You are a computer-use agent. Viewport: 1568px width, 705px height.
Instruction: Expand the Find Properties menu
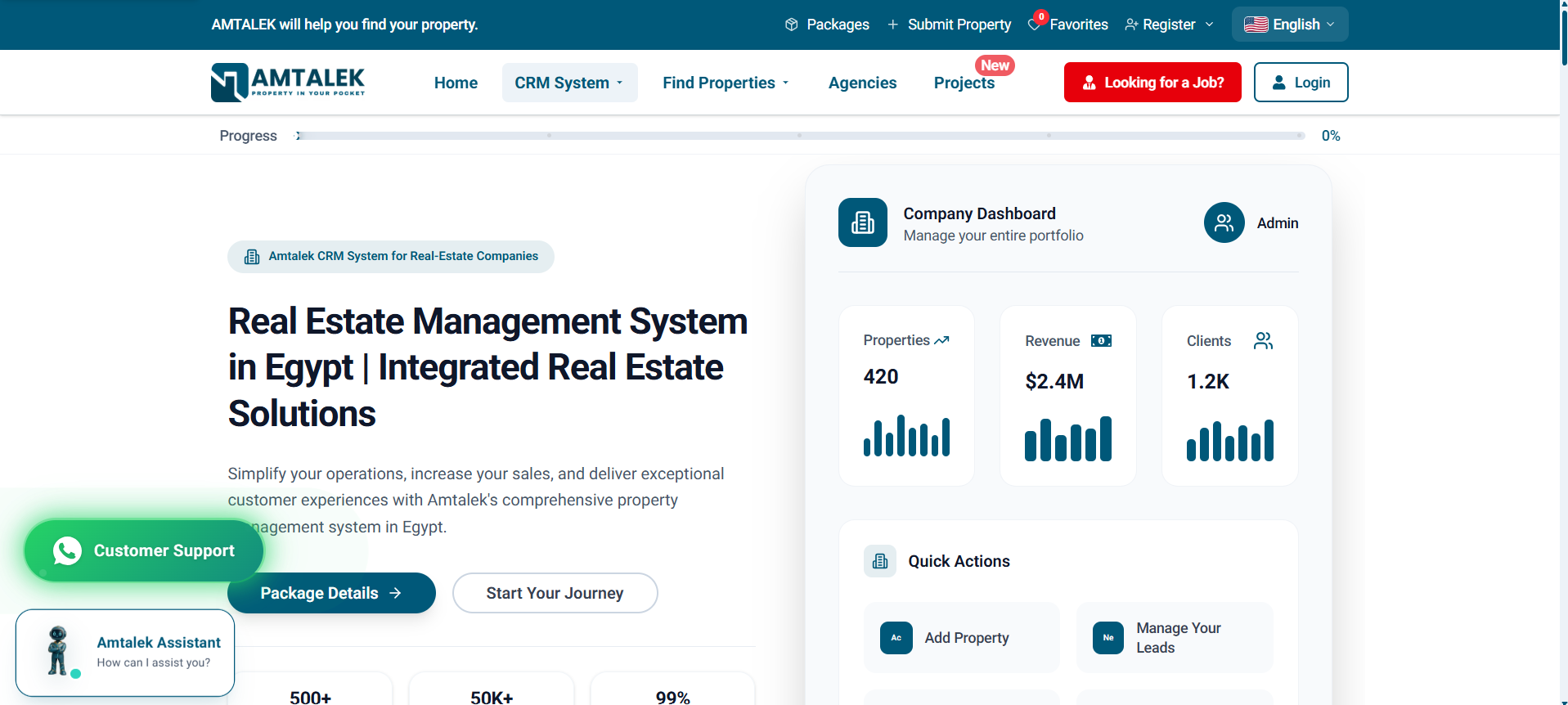(x=726, y=83)
